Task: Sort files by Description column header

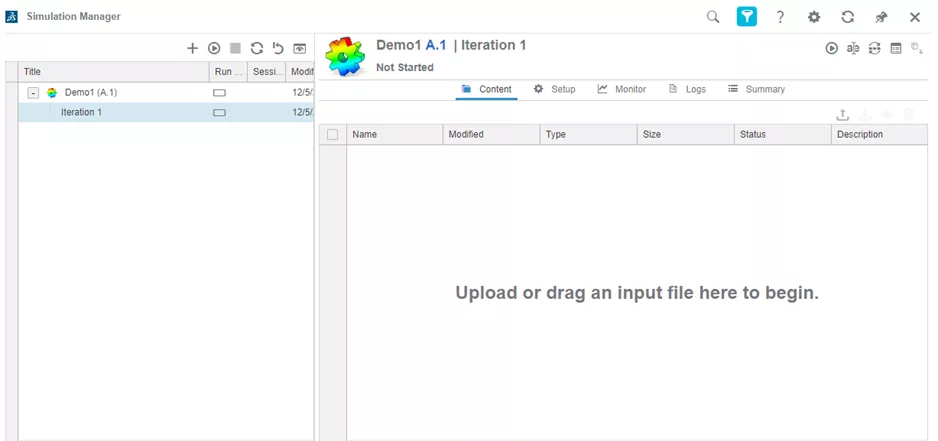Action: point(879,135)
